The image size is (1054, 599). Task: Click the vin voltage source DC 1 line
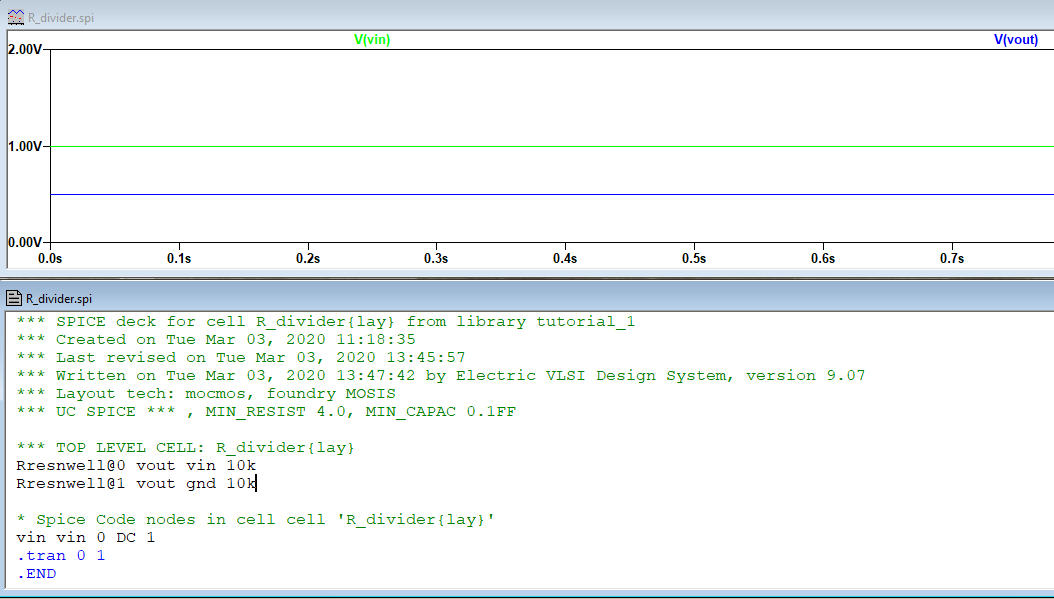click(x=86, y=537)
